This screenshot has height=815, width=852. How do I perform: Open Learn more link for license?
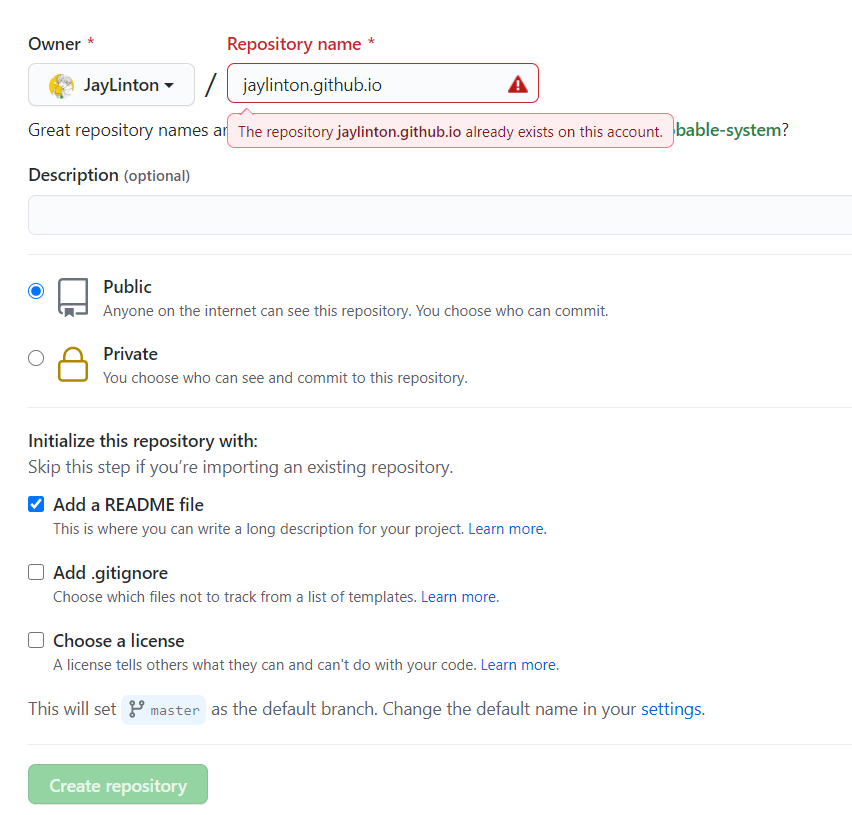tap(519, 664)
